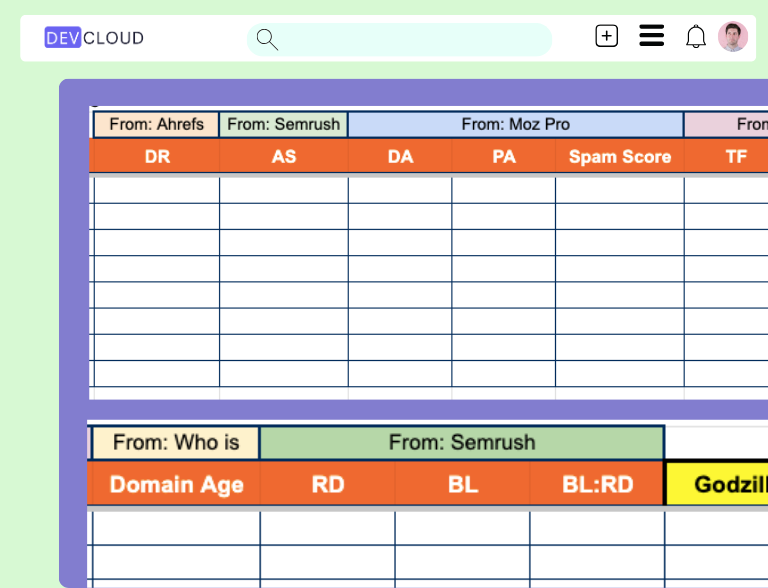This screenshot has height=588, width=768.
Task: Click the BL:RD column header
Action: coord(597,484)
